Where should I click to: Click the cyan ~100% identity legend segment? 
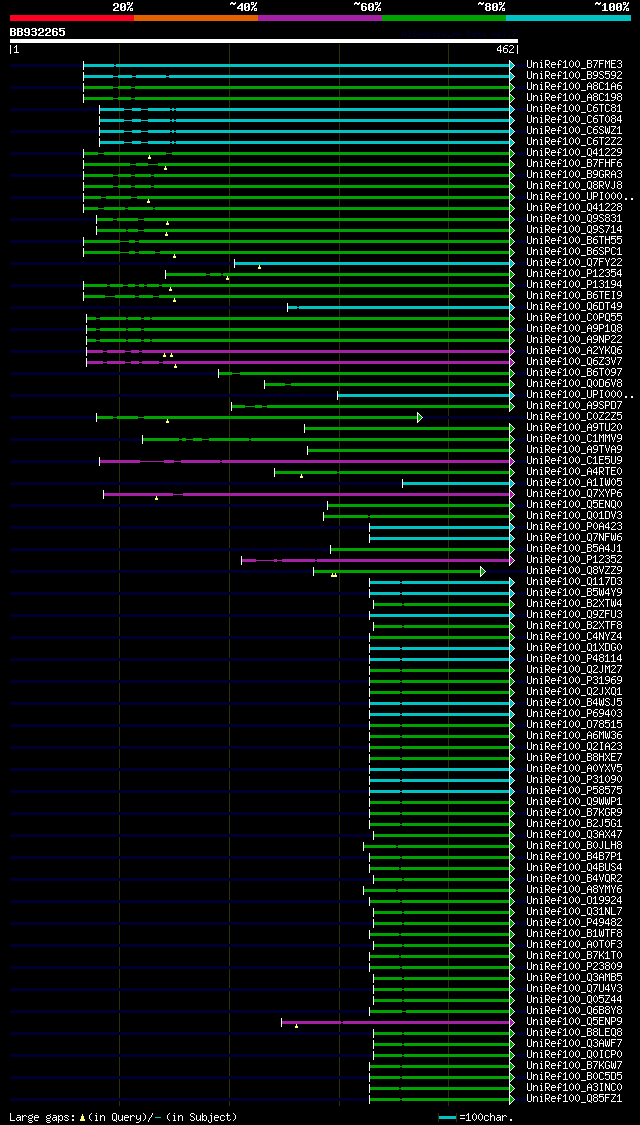568,17
